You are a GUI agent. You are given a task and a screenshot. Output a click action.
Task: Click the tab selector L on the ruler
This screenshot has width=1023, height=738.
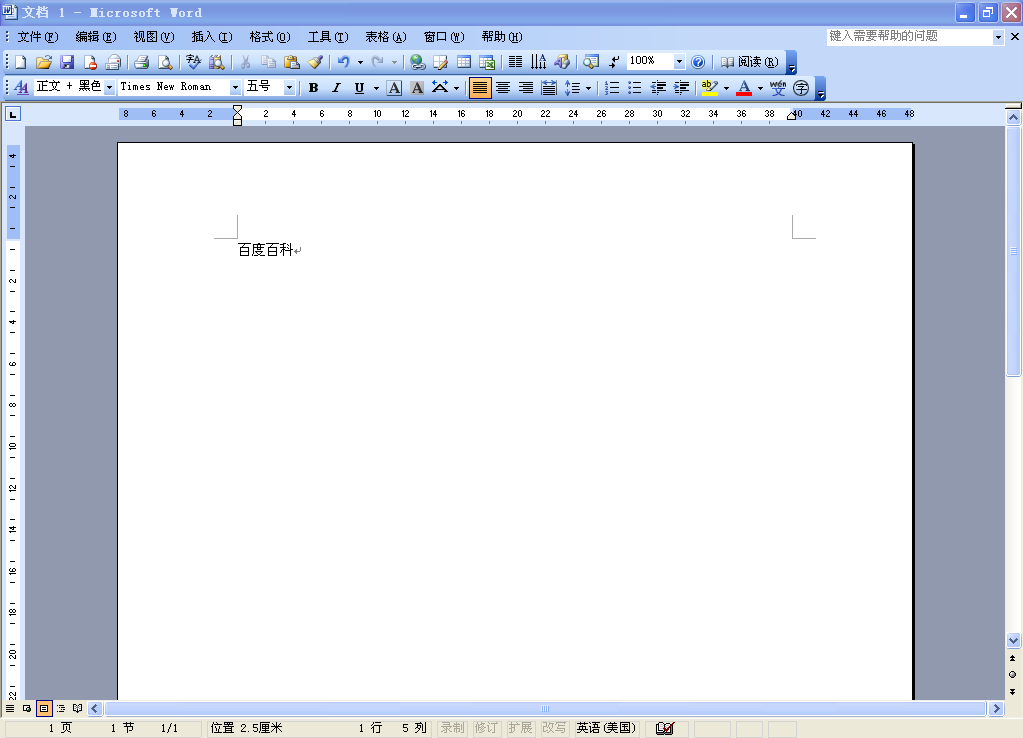(12, 114)
